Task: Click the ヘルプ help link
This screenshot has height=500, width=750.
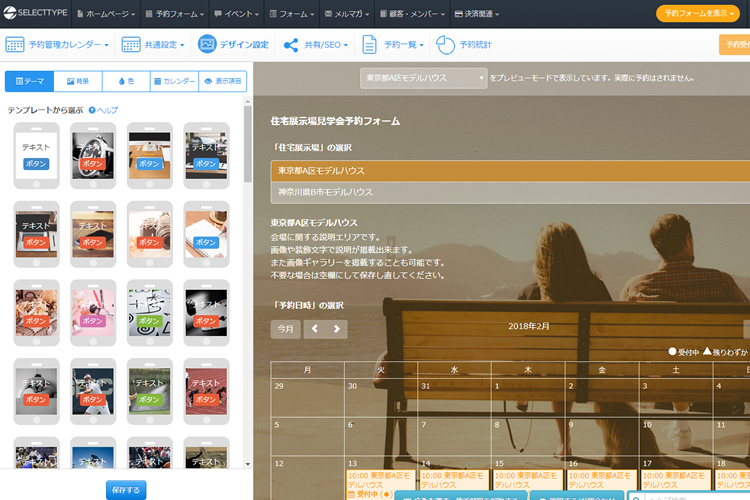Action: [103, 110]
